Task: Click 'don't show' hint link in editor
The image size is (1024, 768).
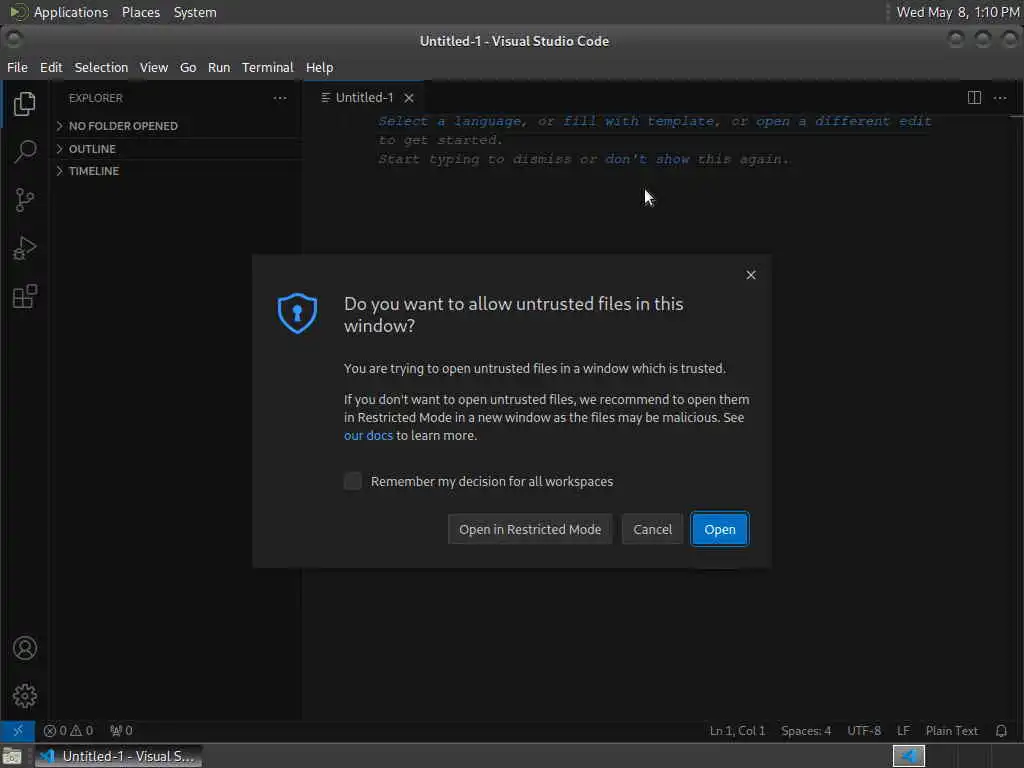Action: [x=647, y=159]
